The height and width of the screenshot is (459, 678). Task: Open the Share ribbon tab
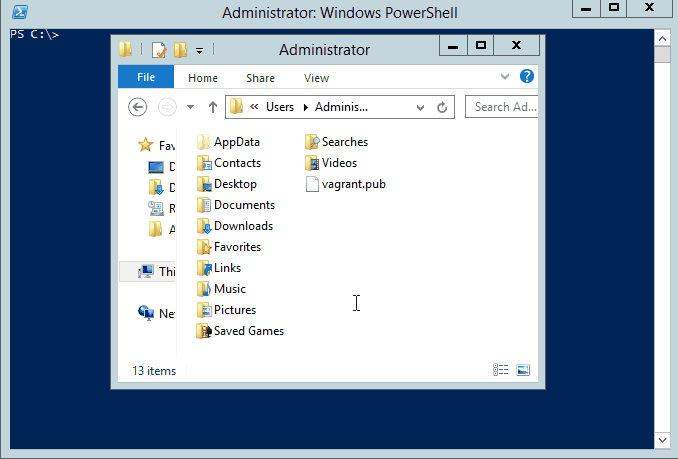pyautogui.click(x=260, y=78)
